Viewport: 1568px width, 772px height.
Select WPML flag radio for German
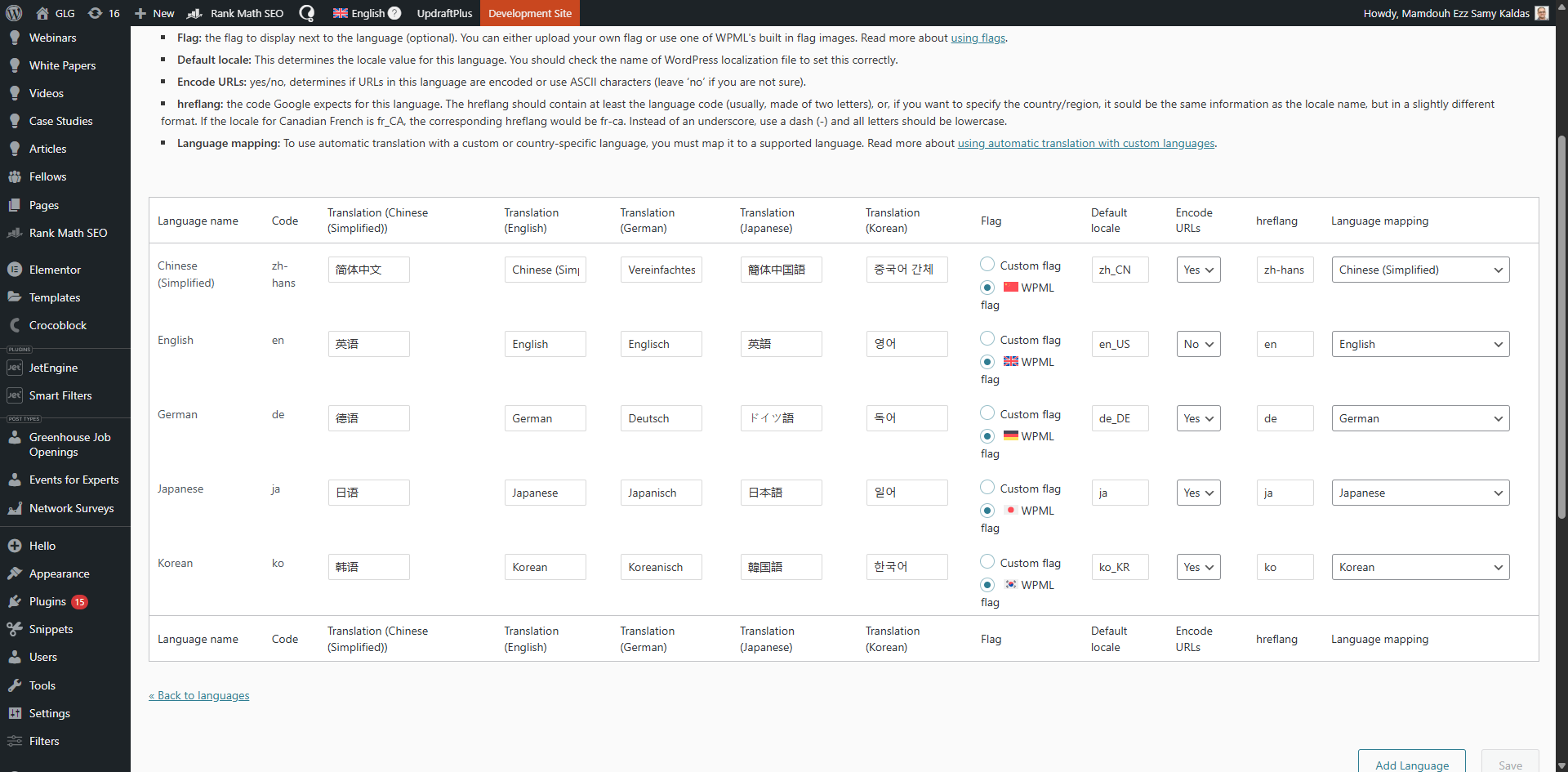pyautogui.click(x=987, y=436)
